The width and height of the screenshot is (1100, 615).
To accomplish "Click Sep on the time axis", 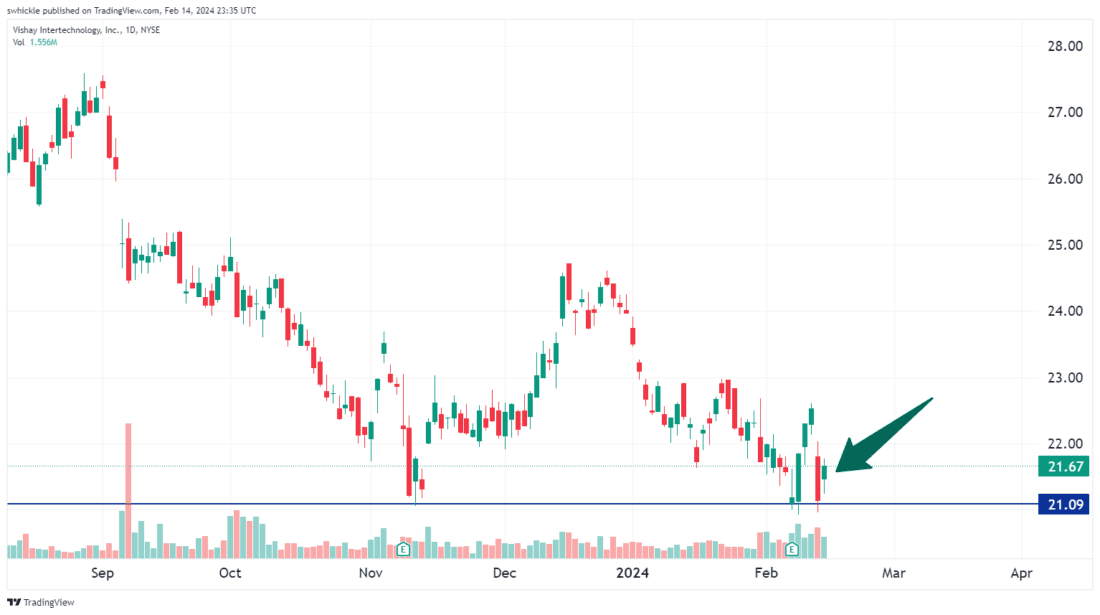I will click(x=102, y=573).
